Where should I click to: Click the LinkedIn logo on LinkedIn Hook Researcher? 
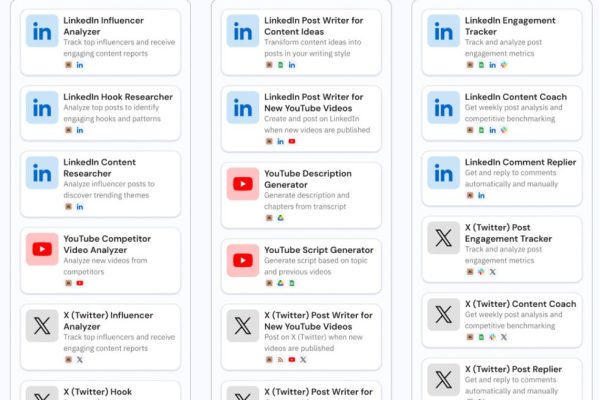42,108
